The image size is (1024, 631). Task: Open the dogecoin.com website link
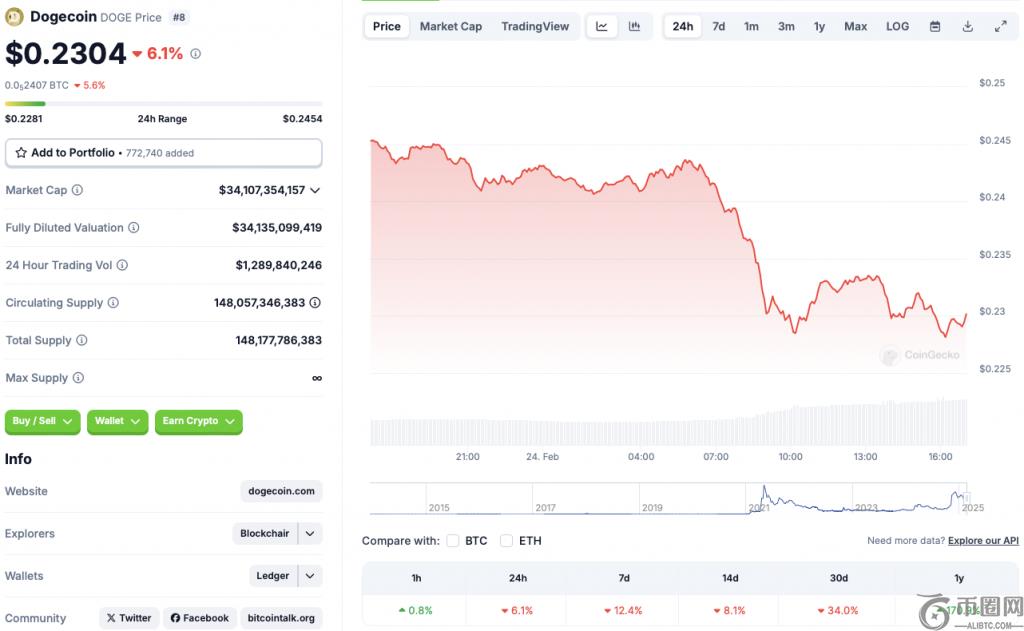pos(281,491)
